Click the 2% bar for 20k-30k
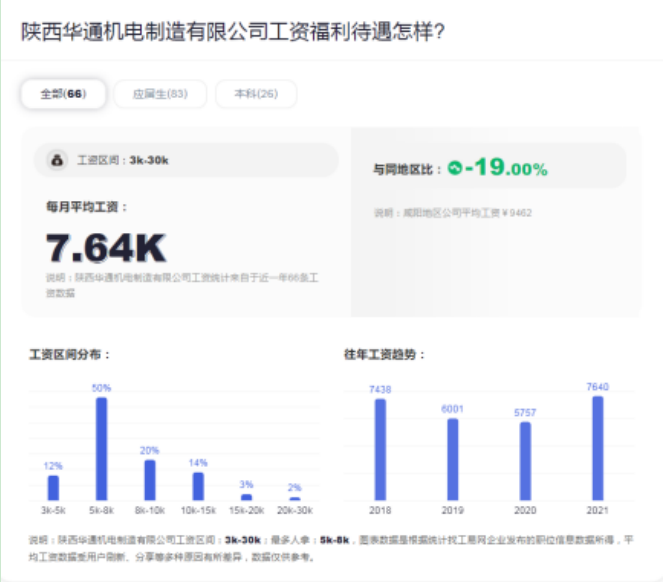Screen dimensions: 663x582 295,499
